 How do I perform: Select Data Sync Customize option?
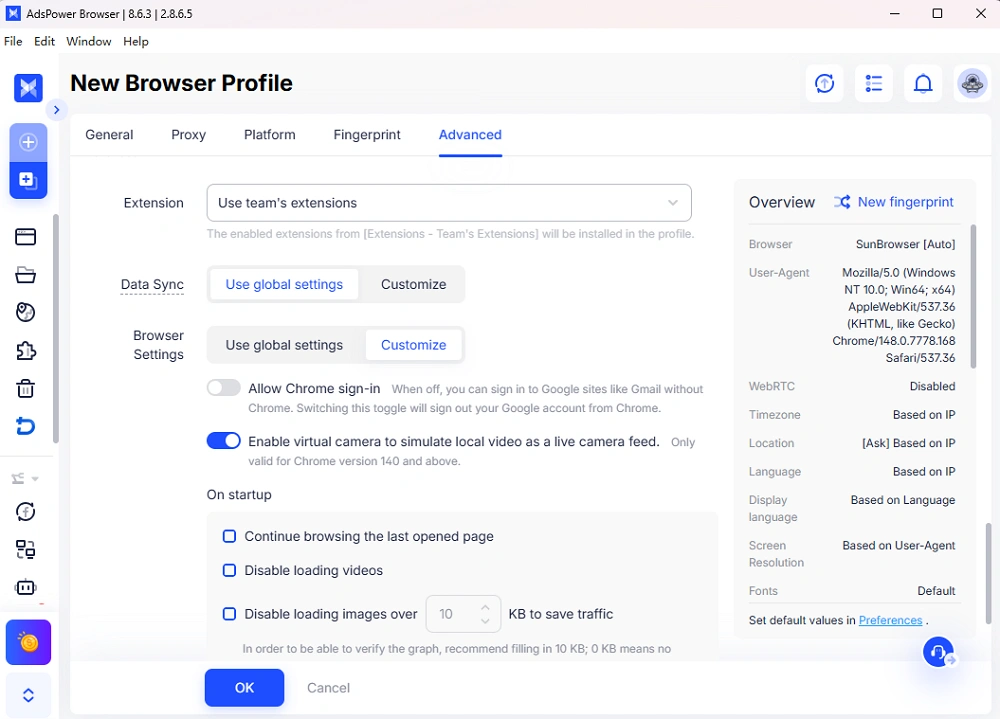click(x=413, y=285)
